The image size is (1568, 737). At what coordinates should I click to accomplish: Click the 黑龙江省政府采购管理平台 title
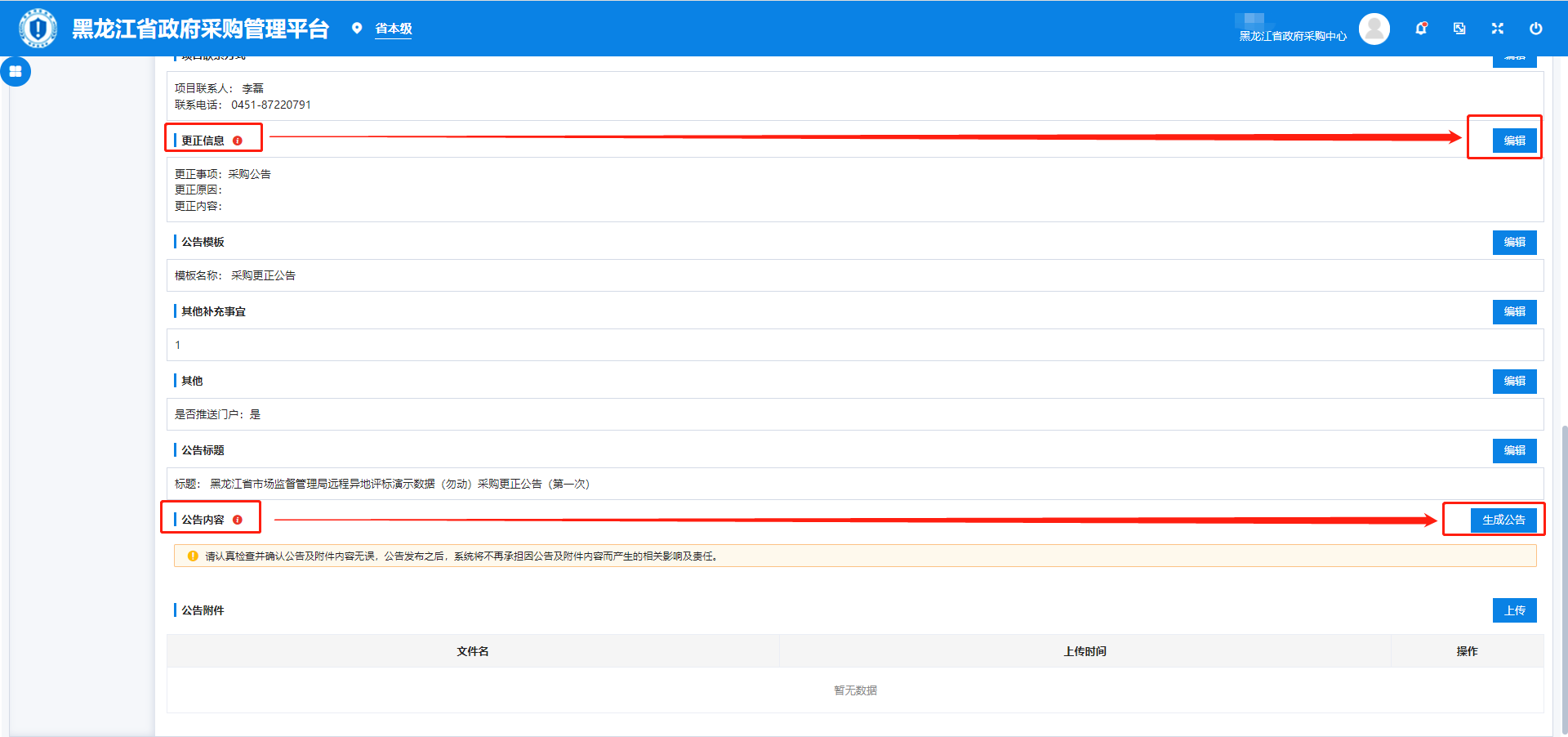point(201,29)
